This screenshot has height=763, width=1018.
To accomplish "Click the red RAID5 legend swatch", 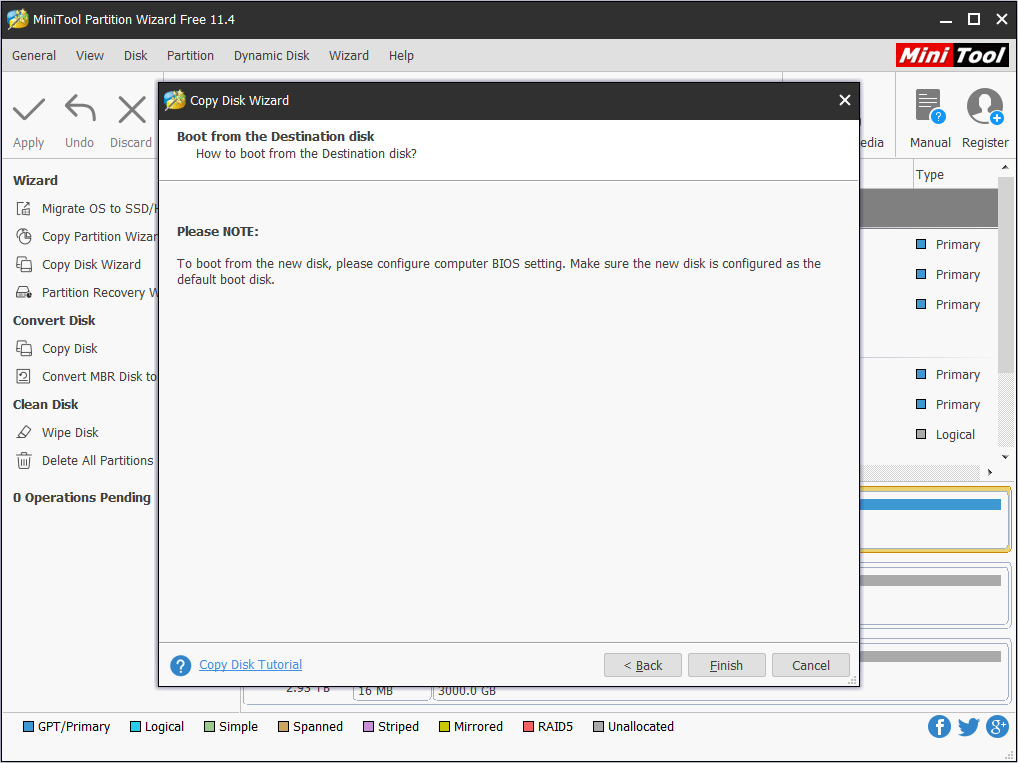I will pyautogui.click(x=528, y=726).
